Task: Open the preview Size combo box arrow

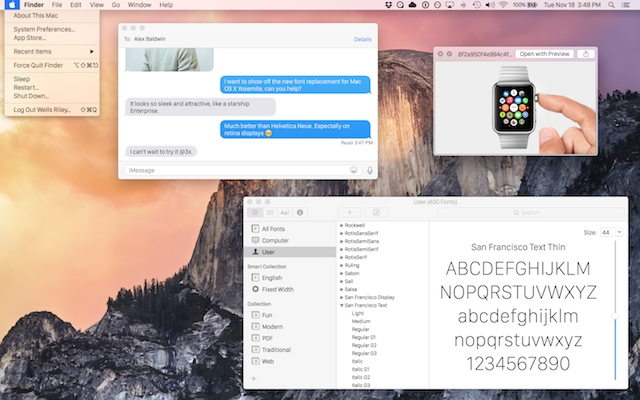Action: (619, 232)
